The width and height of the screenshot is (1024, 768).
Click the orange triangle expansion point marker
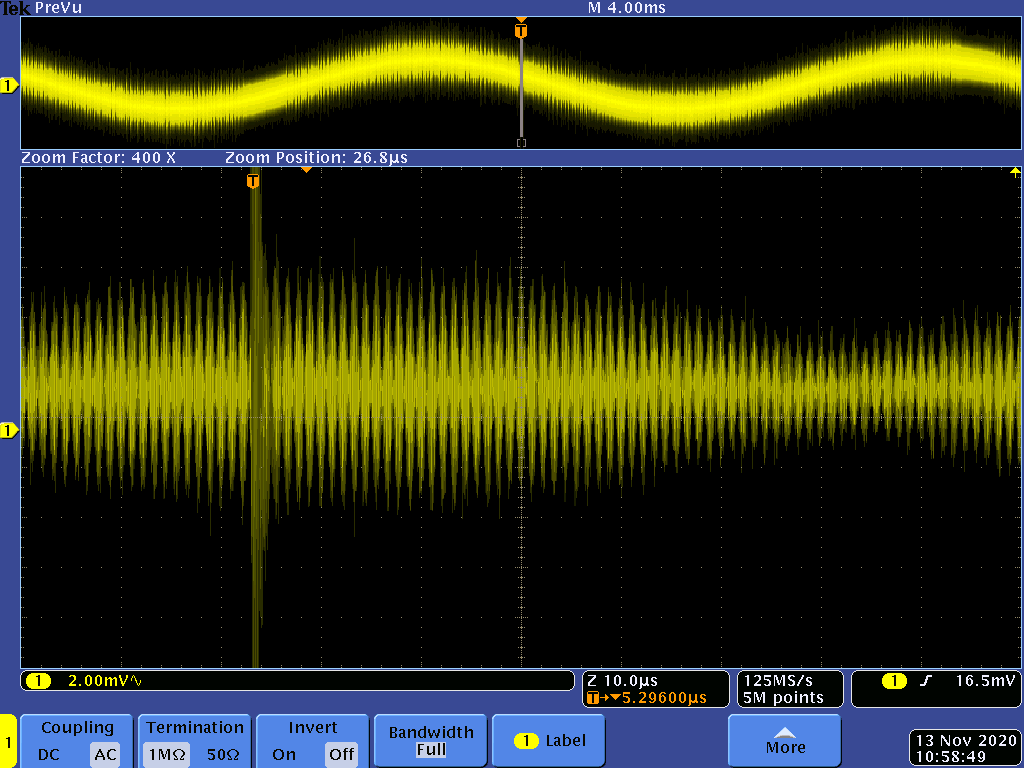307,171
